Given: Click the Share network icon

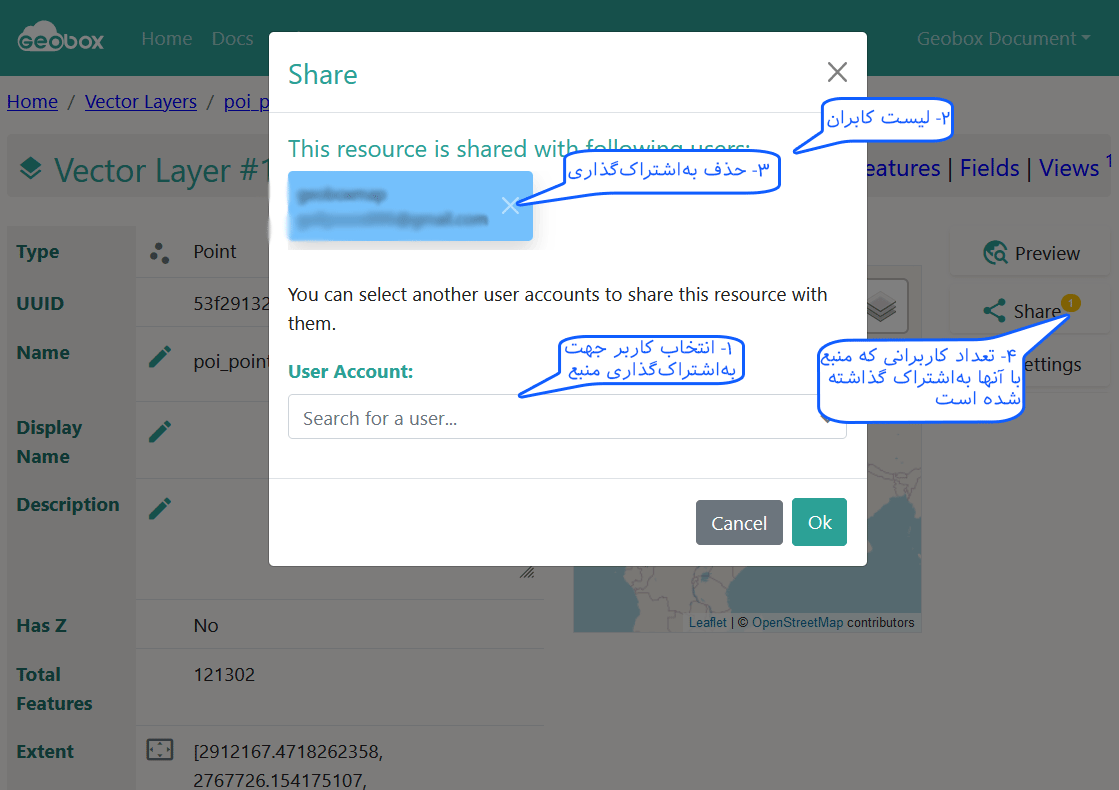Looking at the screenshot, I should point(994,310).
